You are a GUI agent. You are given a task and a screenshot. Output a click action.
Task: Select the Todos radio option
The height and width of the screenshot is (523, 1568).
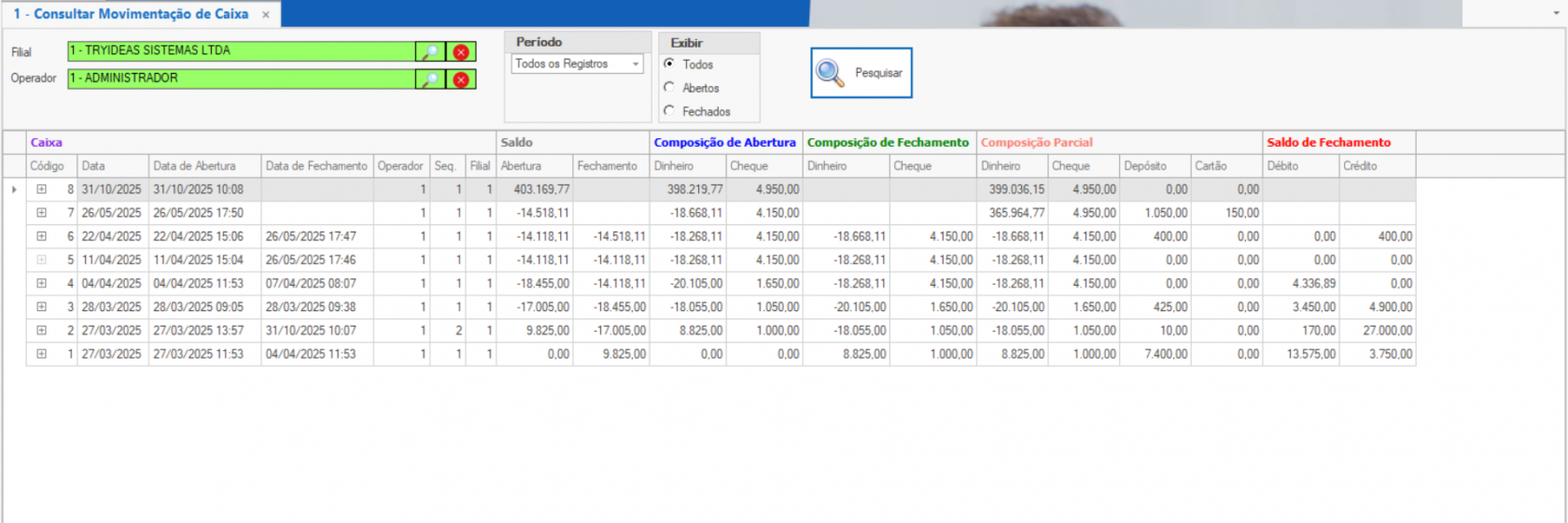669,64
